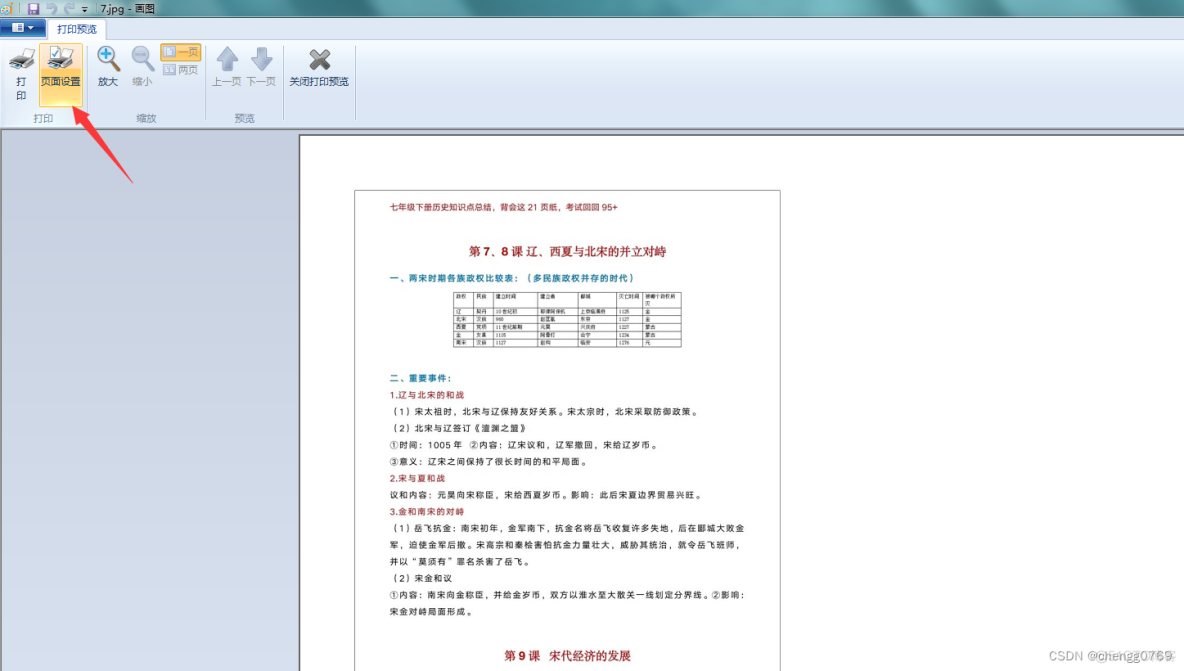The image size is (1184, 671).
Task: Save using the quick access floppy icon
Action: 33,8
